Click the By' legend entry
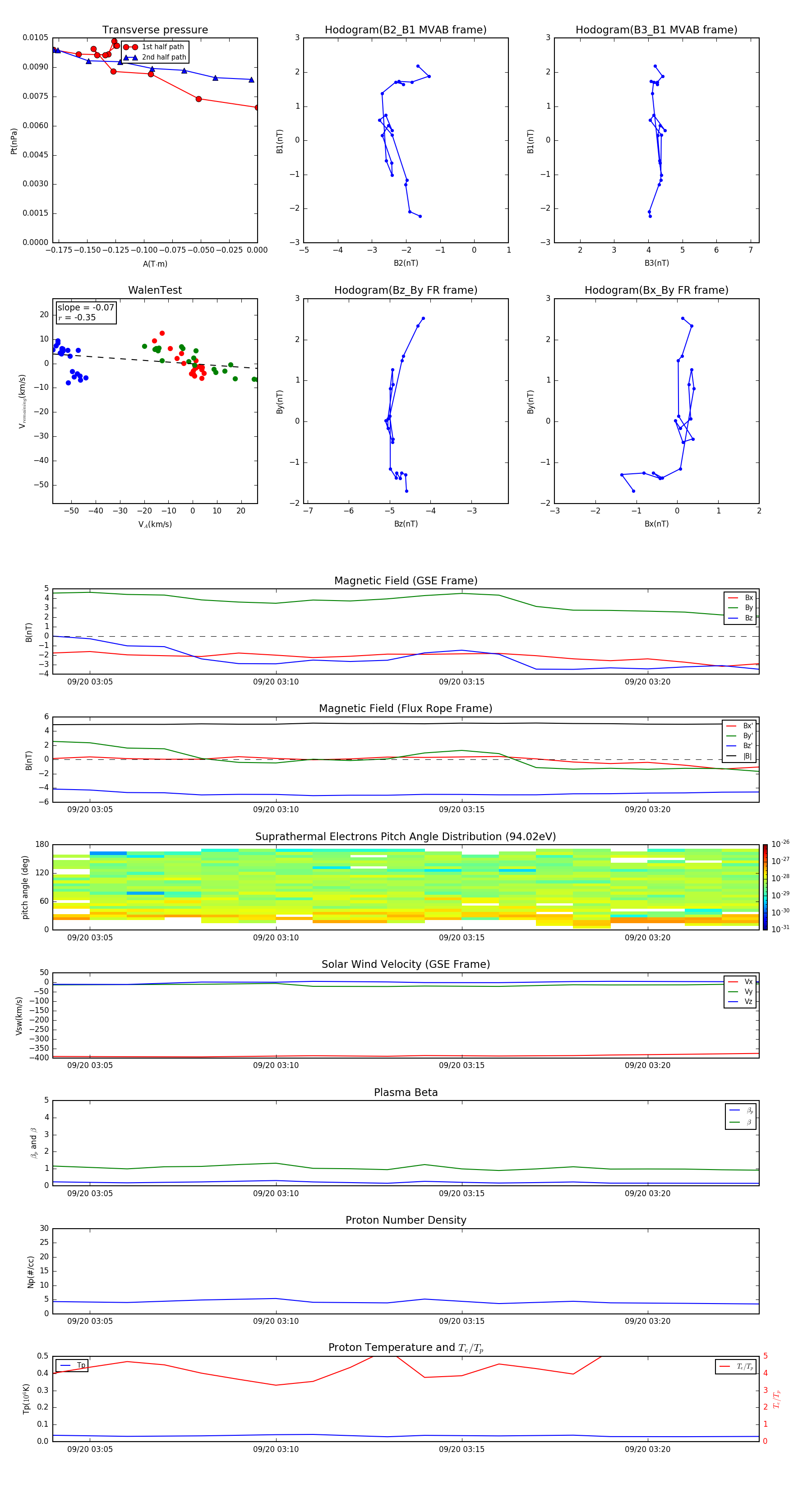 click(x=740, y=736)
